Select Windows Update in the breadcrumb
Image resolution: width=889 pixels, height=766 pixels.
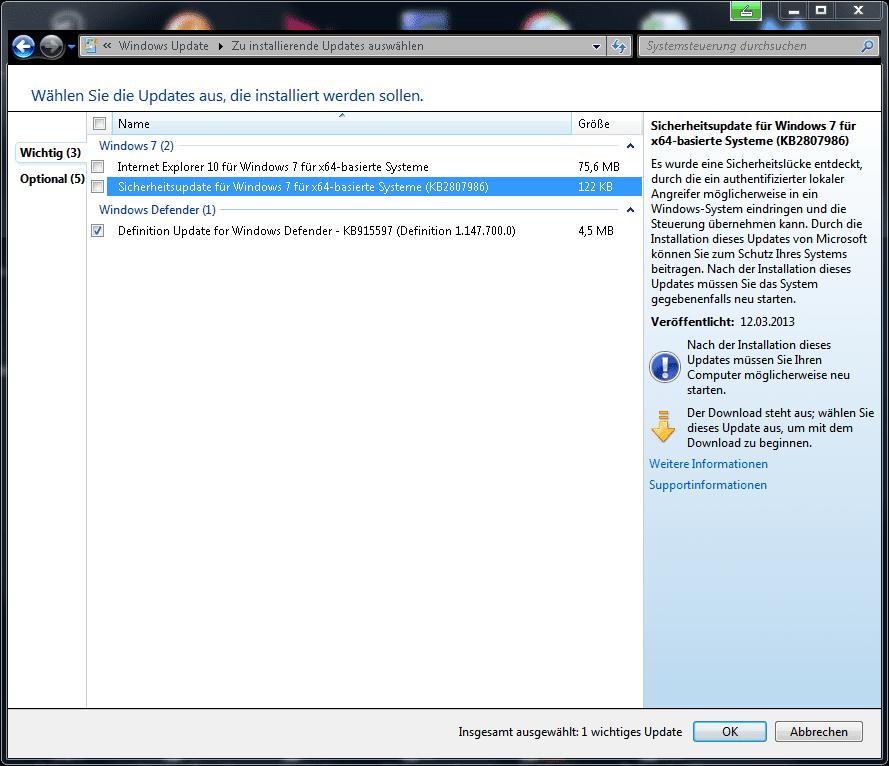[163, 46]
